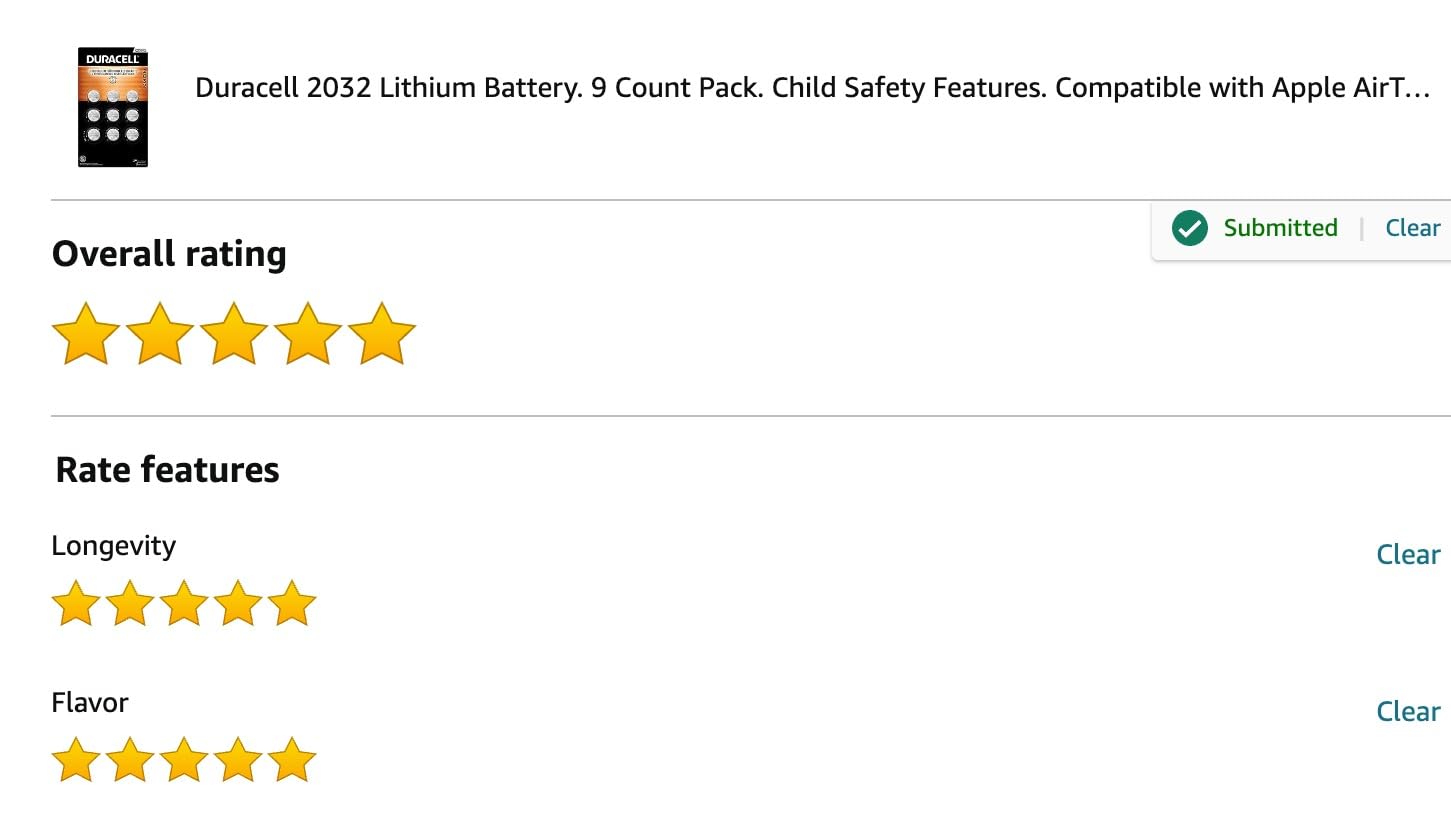Open the Duracell battery product thumbnail
1451x836 pixels.
(x=113, y=107)
